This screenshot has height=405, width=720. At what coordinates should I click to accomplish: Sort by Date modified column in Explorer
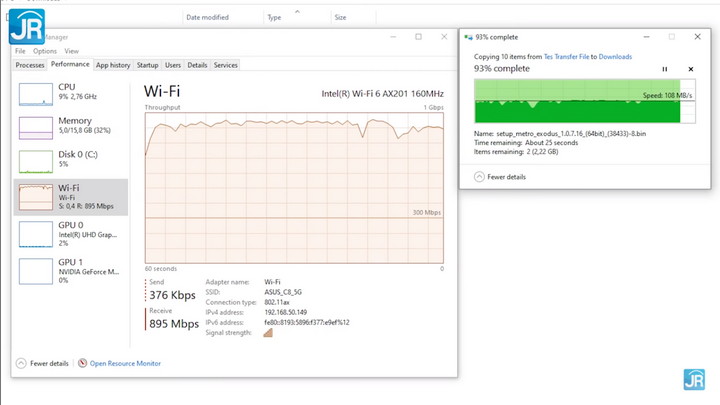tap(207, 17)
